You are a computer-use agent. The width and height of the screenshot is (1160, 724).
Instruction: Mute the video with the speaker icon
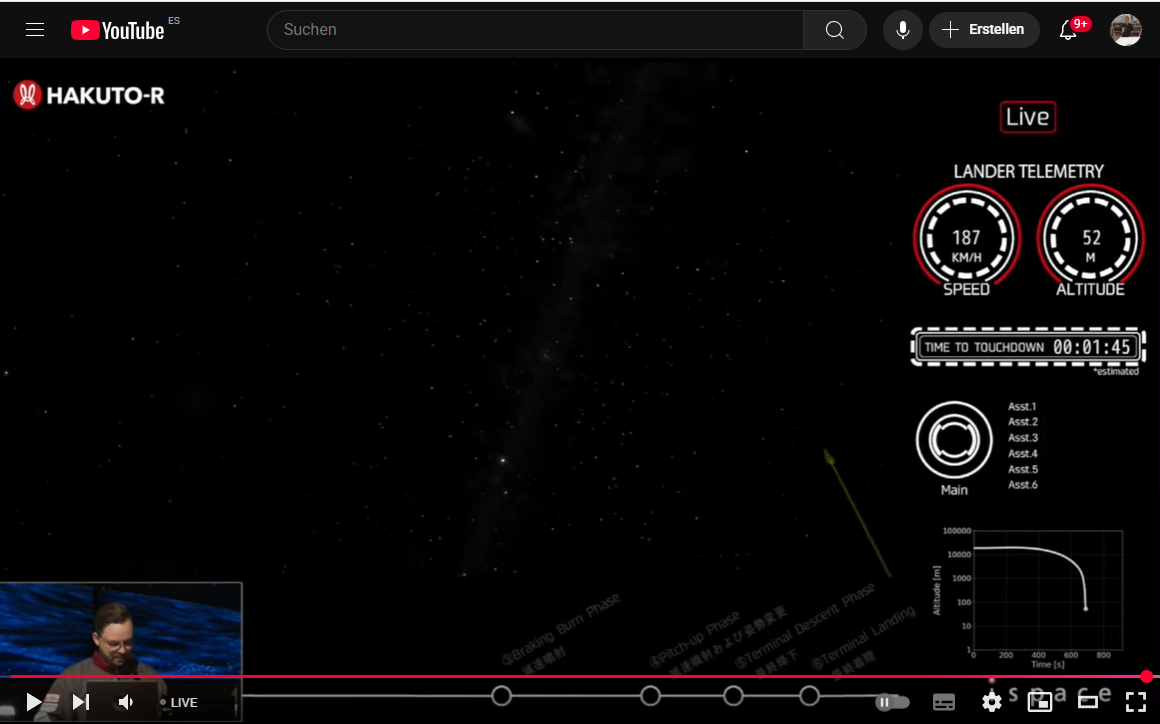(x=127, y=702)
